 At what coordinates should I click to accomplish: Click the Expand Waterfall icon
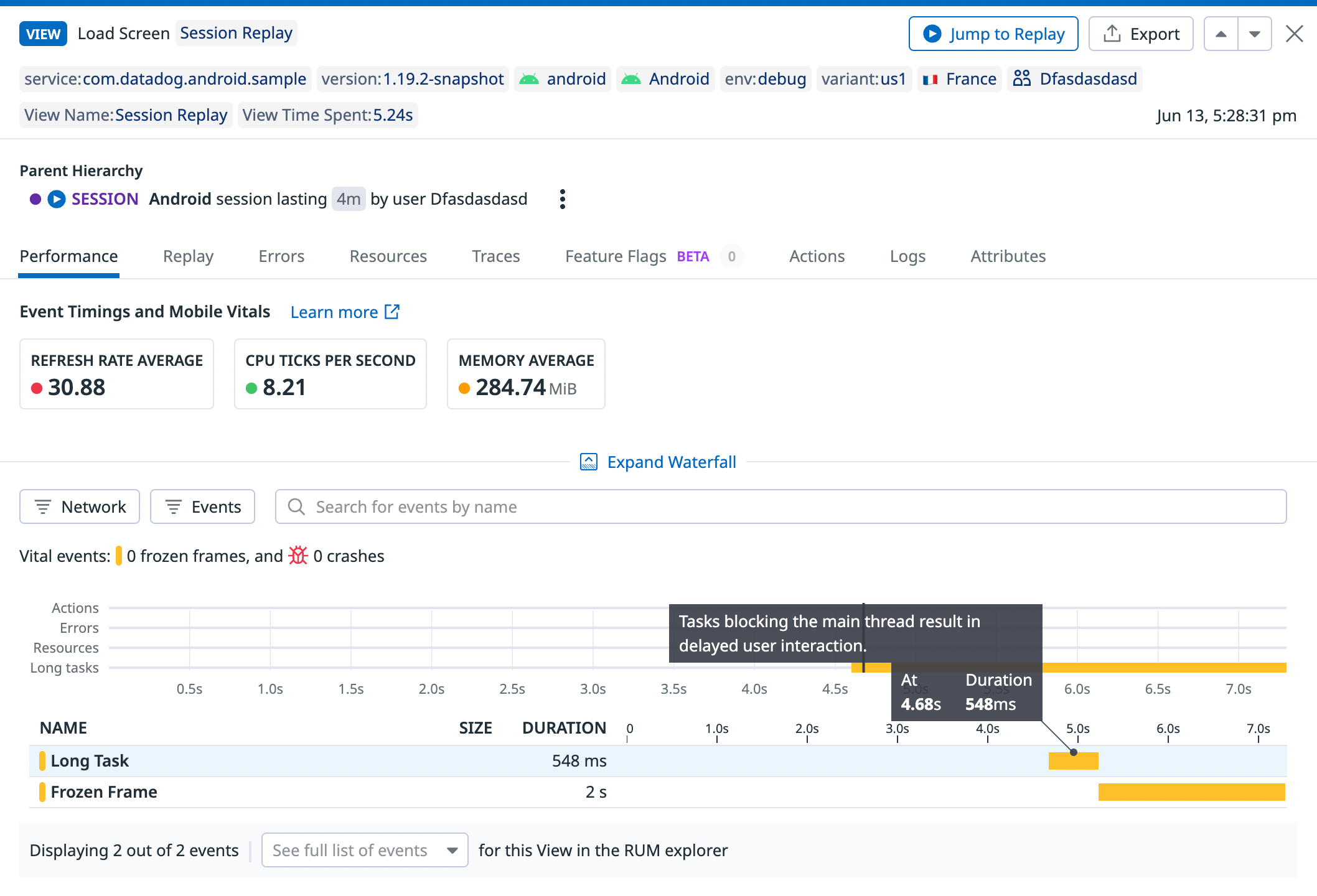click(x=589, y=461)
